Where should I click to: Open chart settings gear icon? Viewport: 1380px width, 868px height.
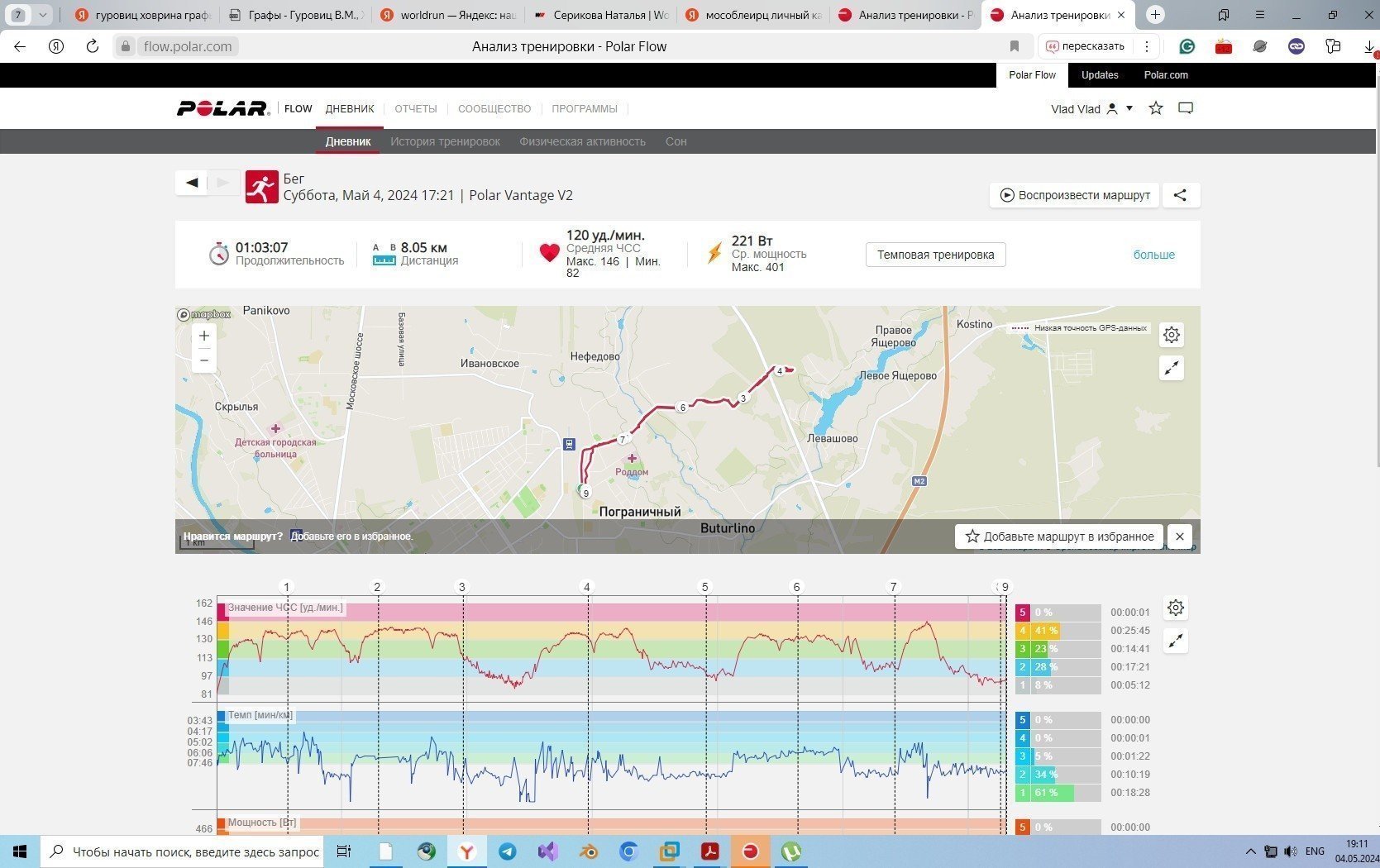1176,608
